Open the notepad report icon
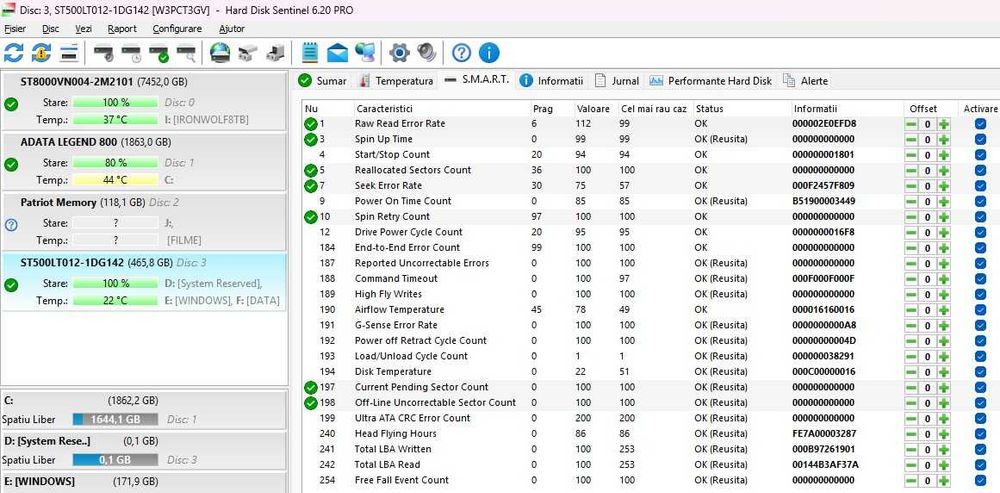1000x493 pixels. pyautogui.click(x=310, y=53)
